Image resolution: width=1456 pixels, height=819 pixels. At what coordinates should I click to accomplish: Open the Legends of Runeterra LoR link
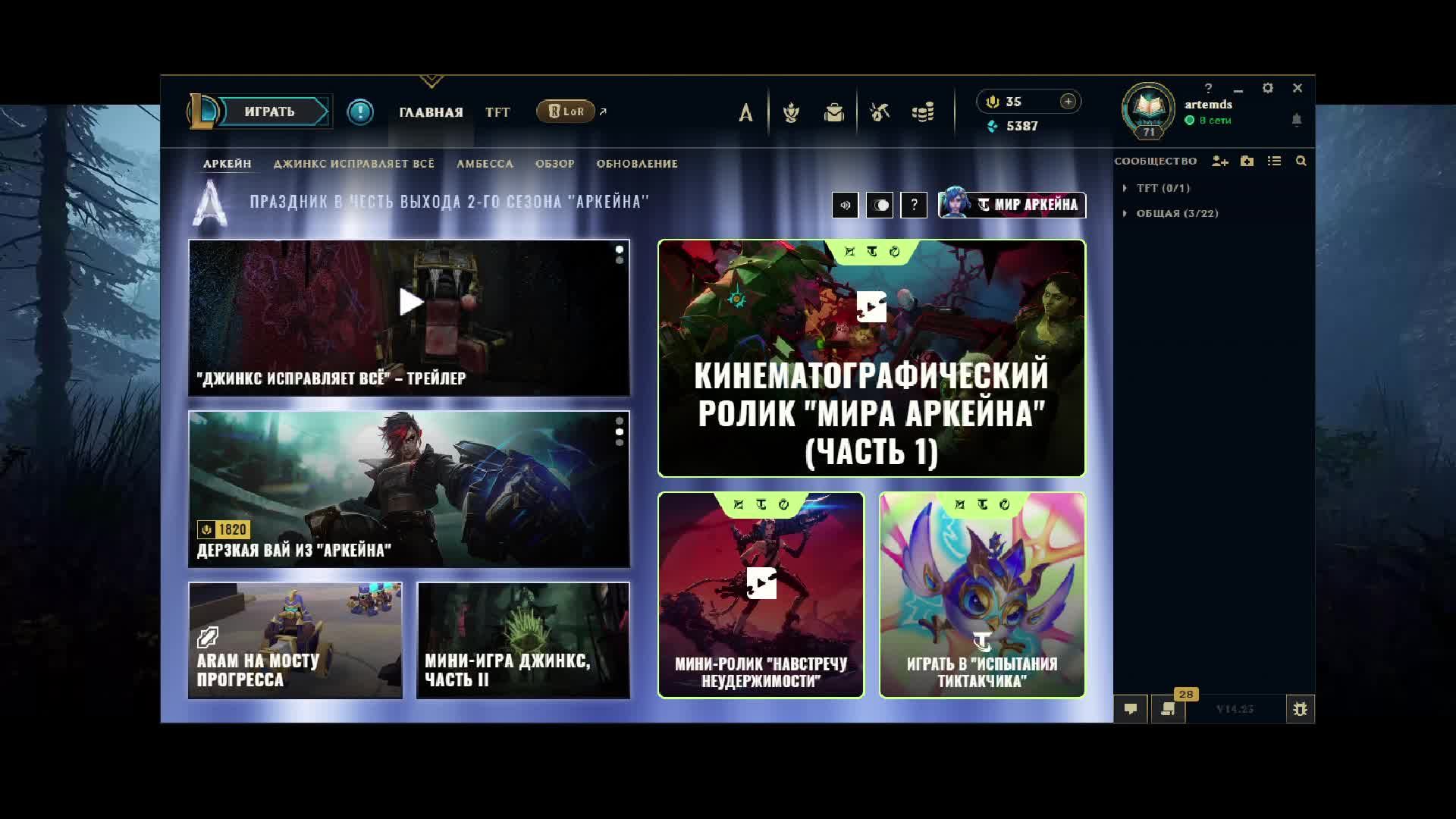point(566,111)
